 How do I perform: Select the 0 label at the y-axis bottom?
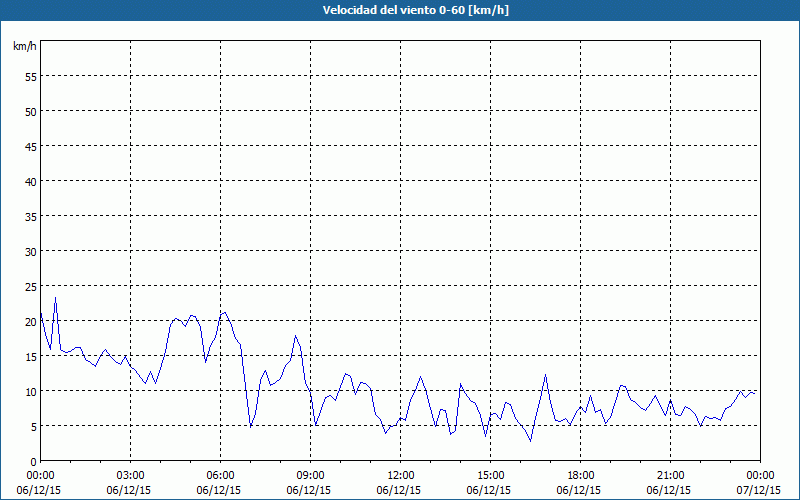34,461
